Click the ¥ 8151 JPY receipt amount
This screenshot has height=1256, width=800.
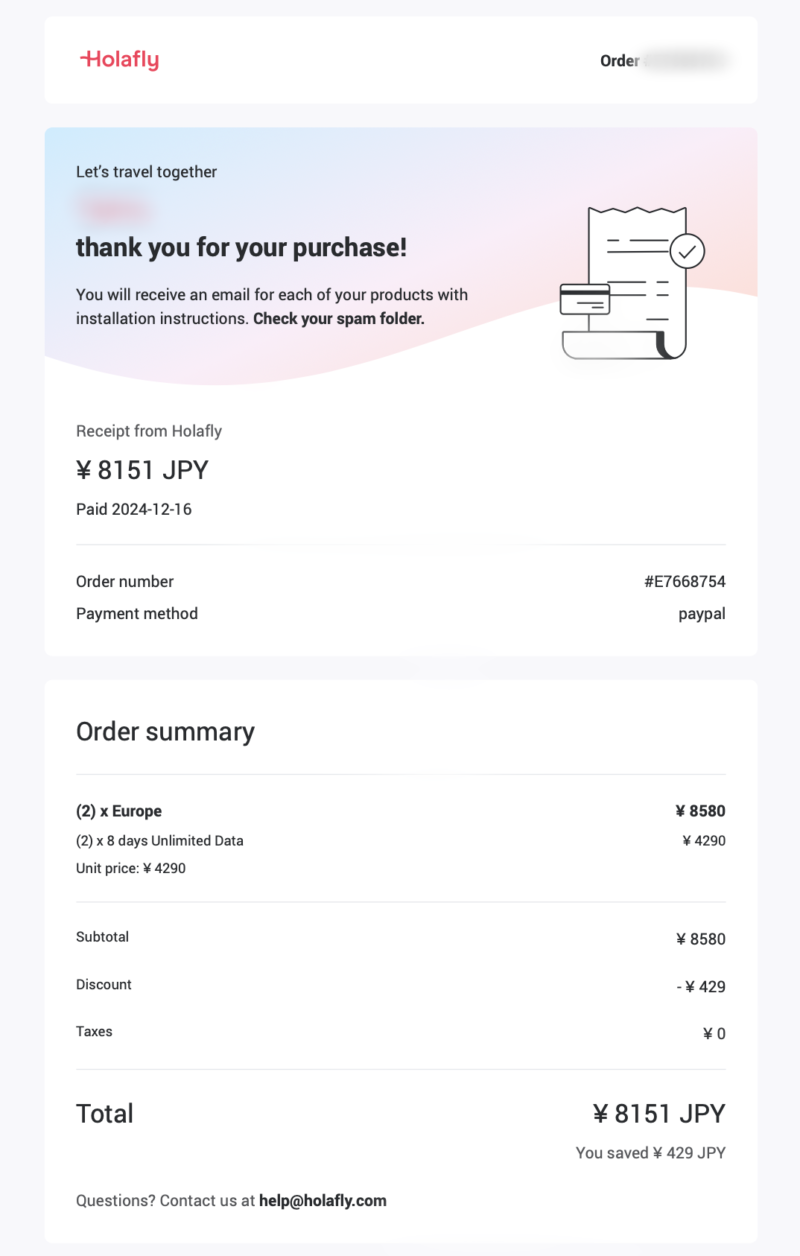click(x=142, y=470)
